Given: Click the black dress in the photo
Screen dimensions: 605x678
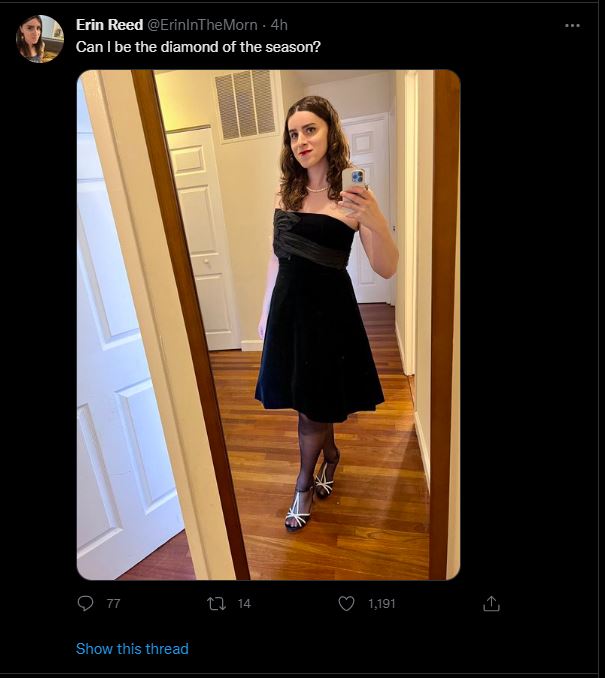Looking at the screenshot, I should (318, 316).
